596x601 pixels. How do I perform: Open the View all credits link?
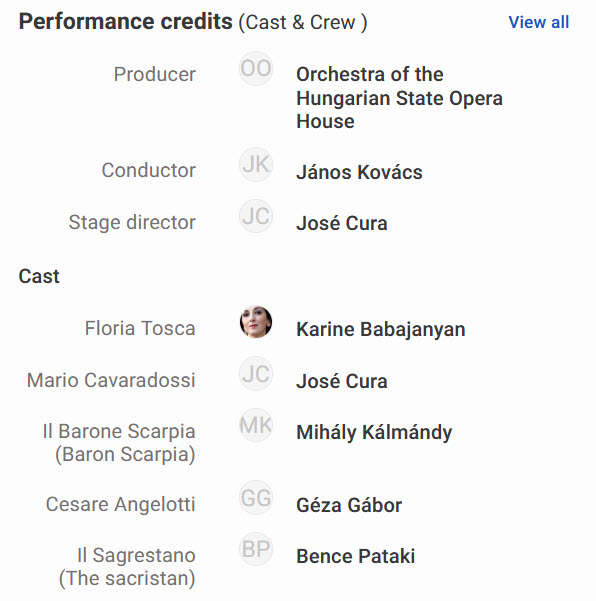pos(539,22)
